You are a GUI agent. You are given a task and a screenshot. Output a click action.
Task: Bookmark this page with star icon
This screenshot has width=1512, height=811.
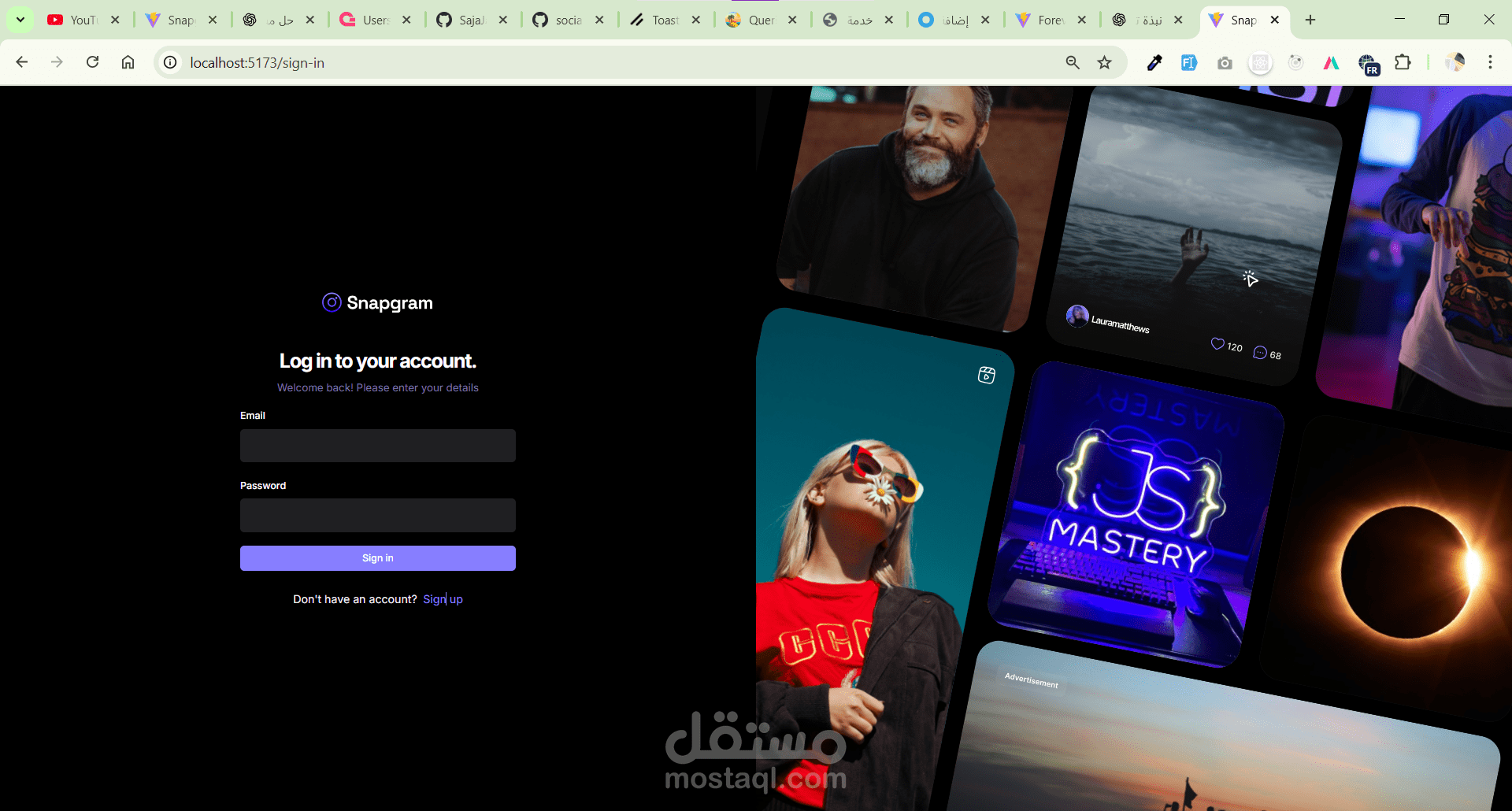click(x=1105, y=62)
